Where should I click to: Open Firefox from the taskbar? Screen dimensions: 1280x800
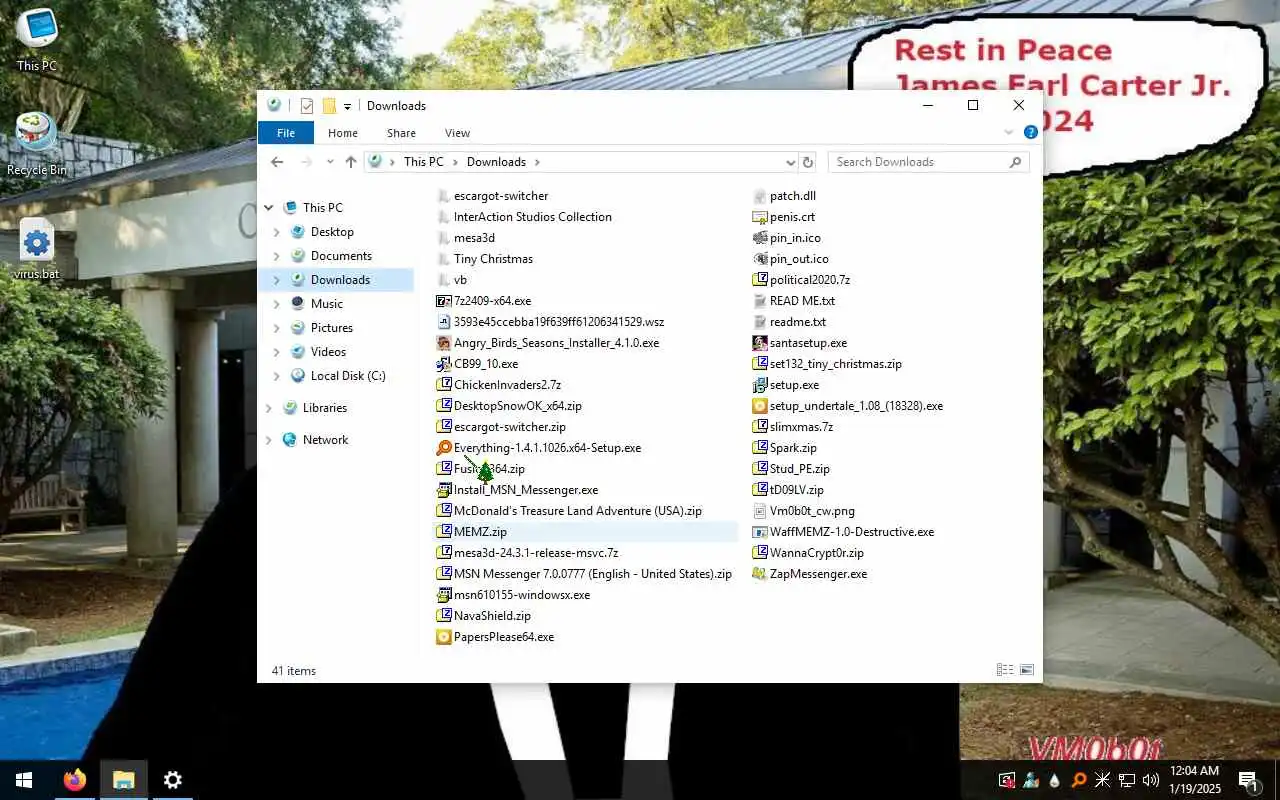point(75,780)
